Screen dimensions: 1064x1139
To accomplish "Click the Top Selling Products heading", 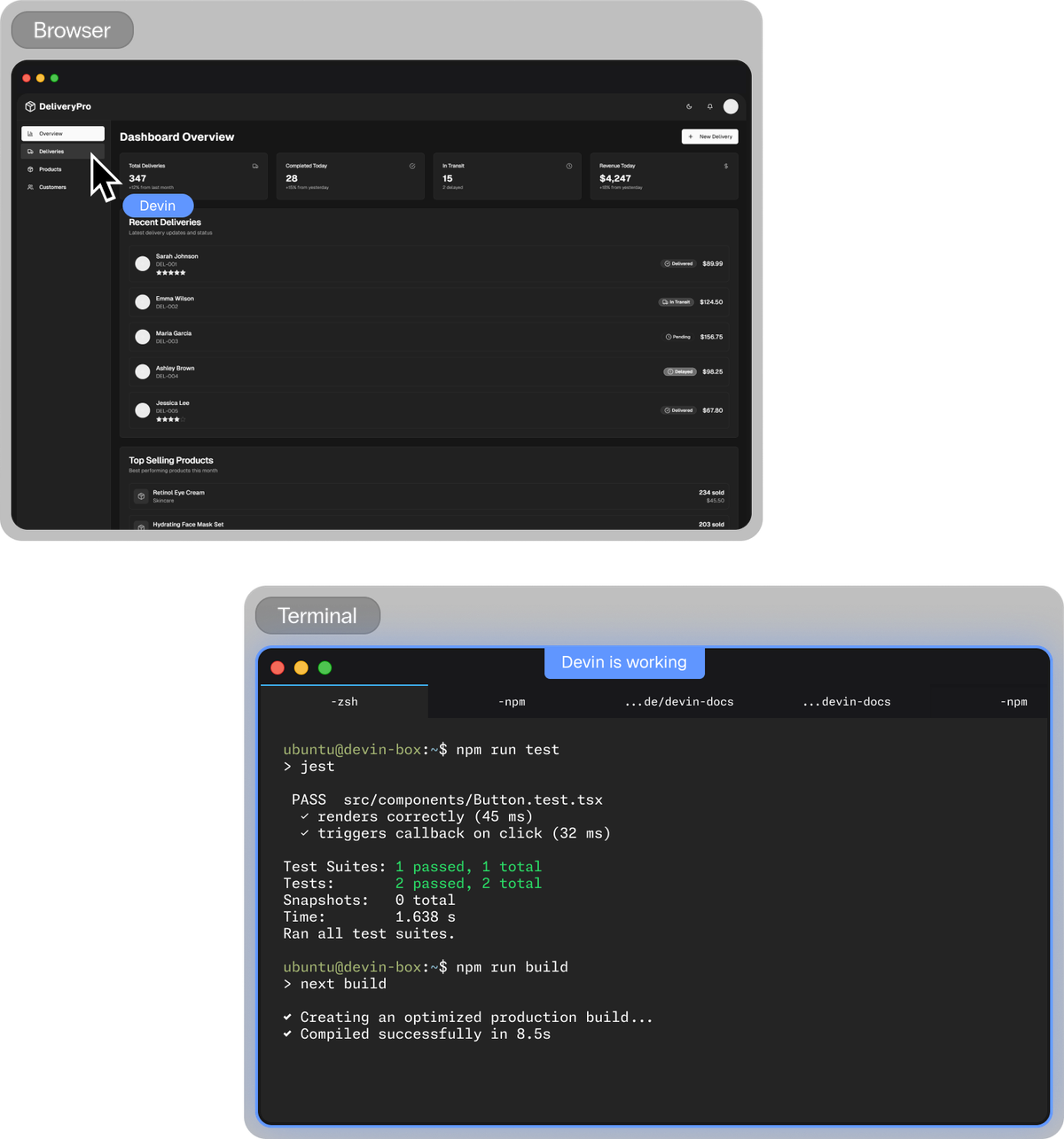I will [171, 461].
